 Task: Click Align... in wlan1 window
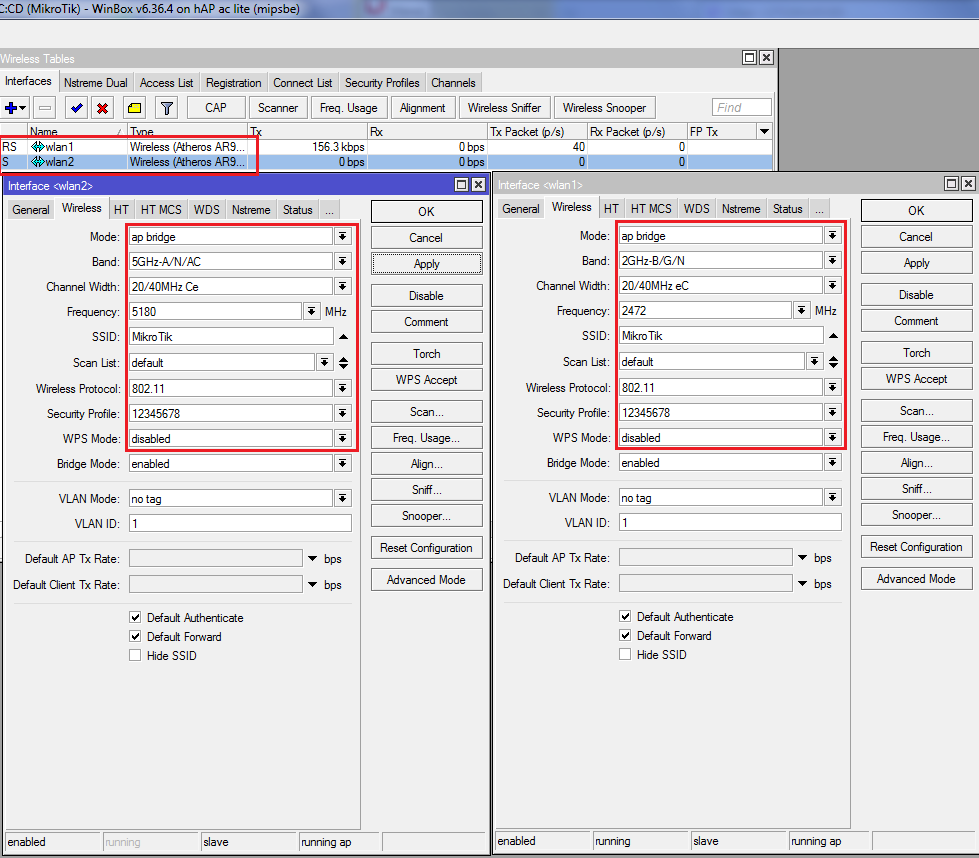click(x=916, y=463)
